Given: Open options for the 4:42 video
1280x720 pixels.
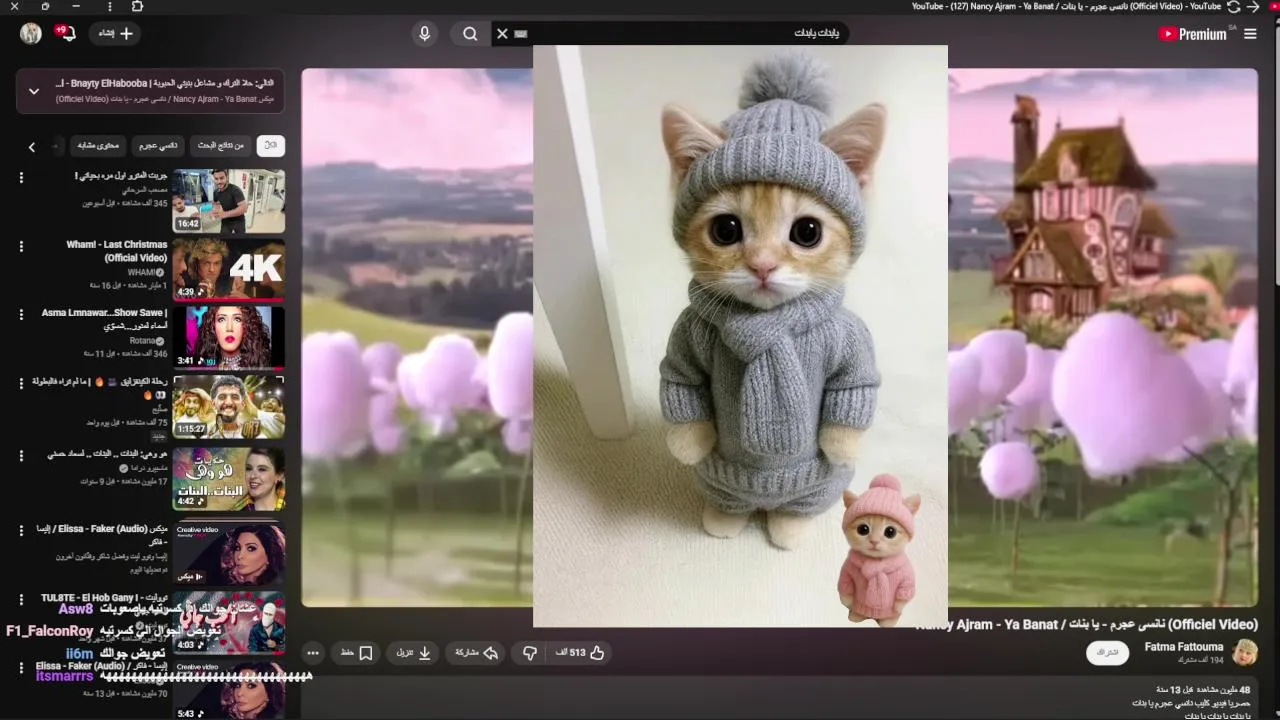Looking at the screenshot, I should tap(21, 455).
